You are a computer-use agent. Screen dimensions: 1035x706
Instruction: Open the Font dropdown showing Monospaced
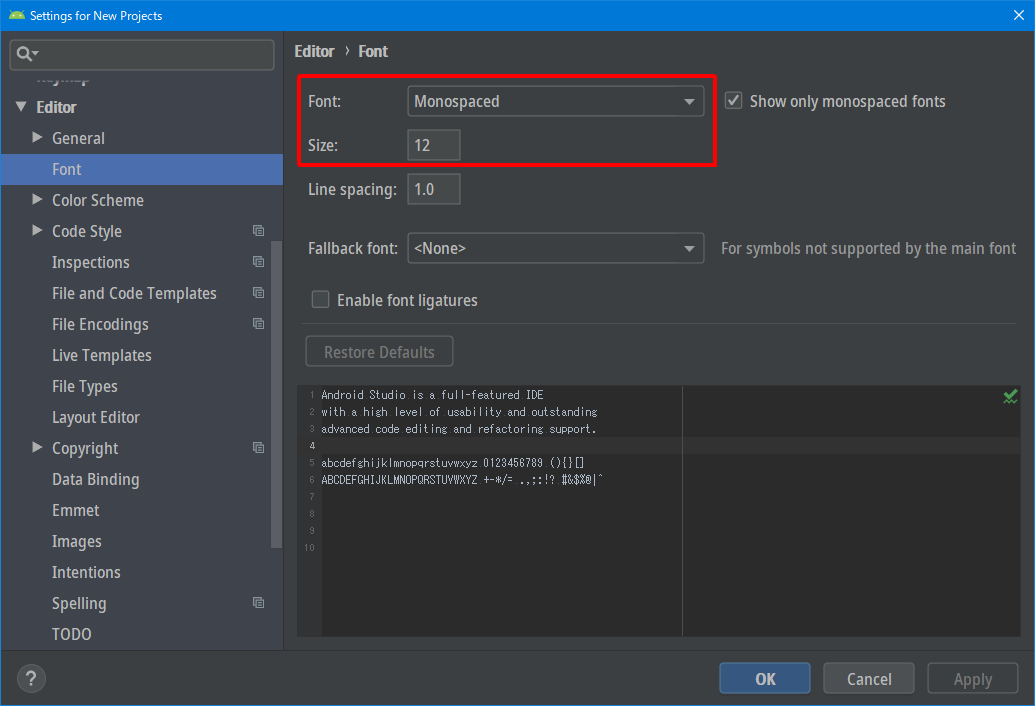[x=556, y=101]
